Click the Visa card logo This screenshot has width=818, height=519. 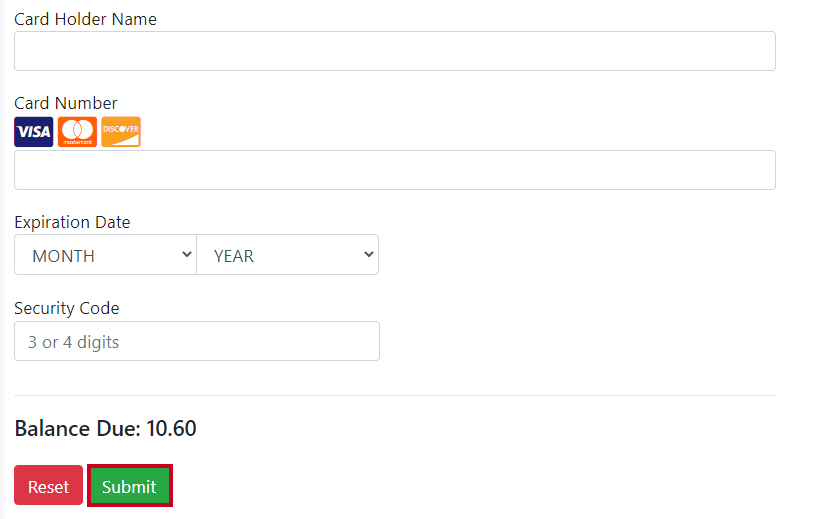(x=33, y=132)
